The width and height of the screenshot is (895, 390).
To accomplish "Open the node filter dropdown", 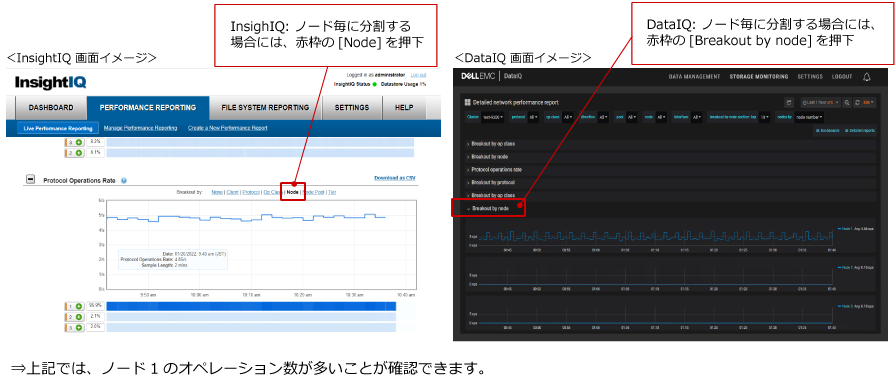I will click(x=661, y=117).
